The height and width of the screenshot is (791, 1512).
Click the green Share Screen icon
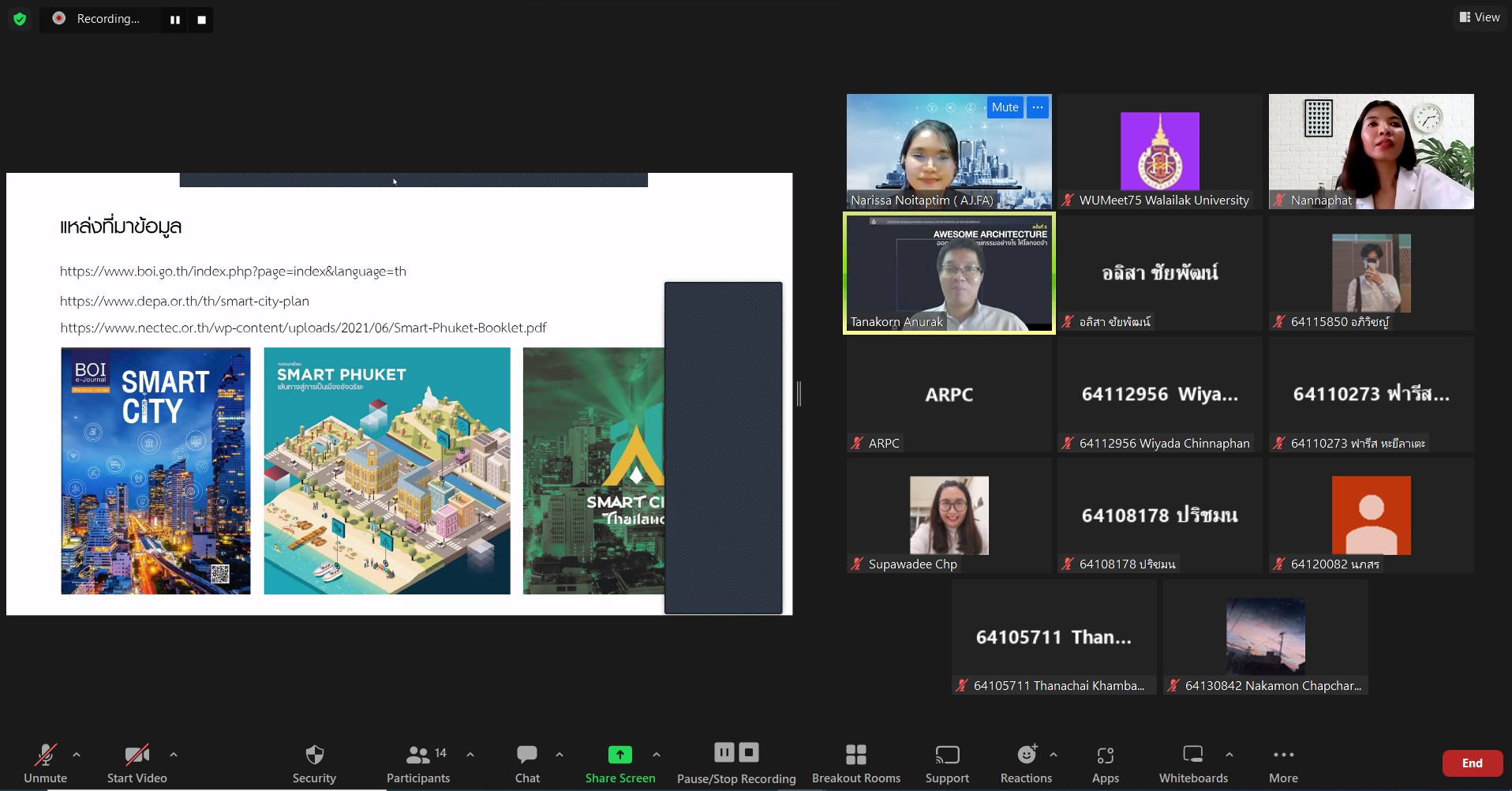coord(619,755)
